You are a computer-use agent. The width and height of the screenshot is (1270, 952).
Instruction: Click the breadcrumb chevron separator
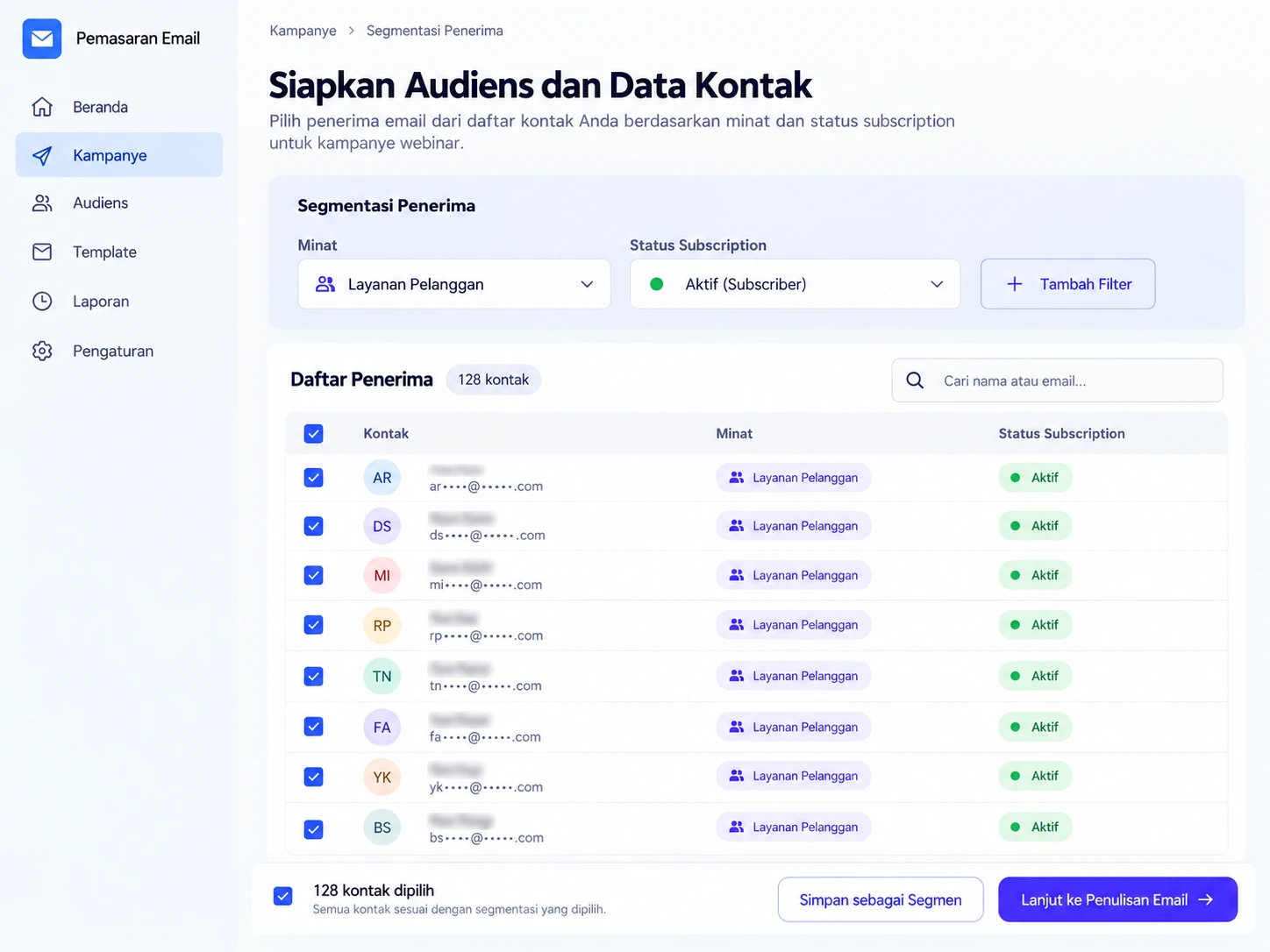tap(352, 31)
